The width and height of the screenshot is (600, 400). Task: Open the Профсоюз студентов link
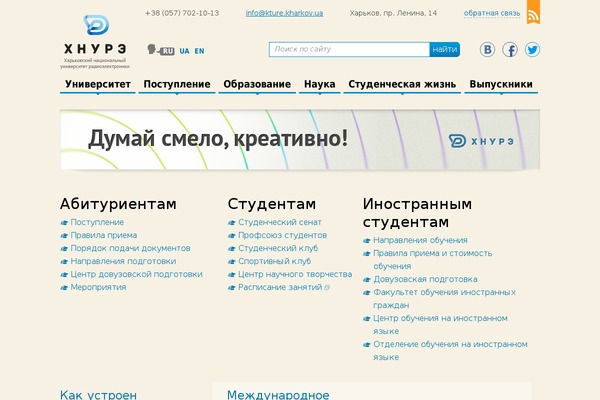(282, 235)
